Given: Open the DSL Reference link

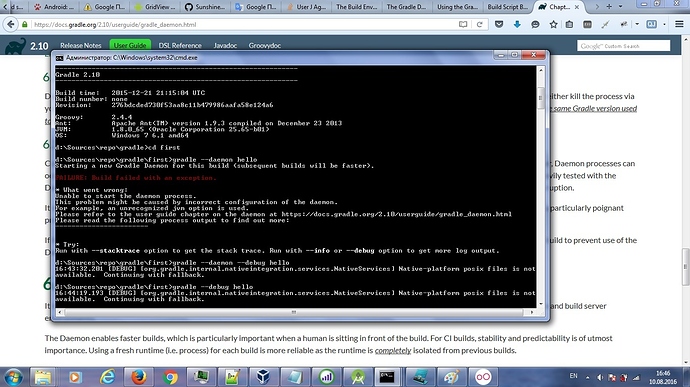Looking at the screenshot, I should click(180, 45).
